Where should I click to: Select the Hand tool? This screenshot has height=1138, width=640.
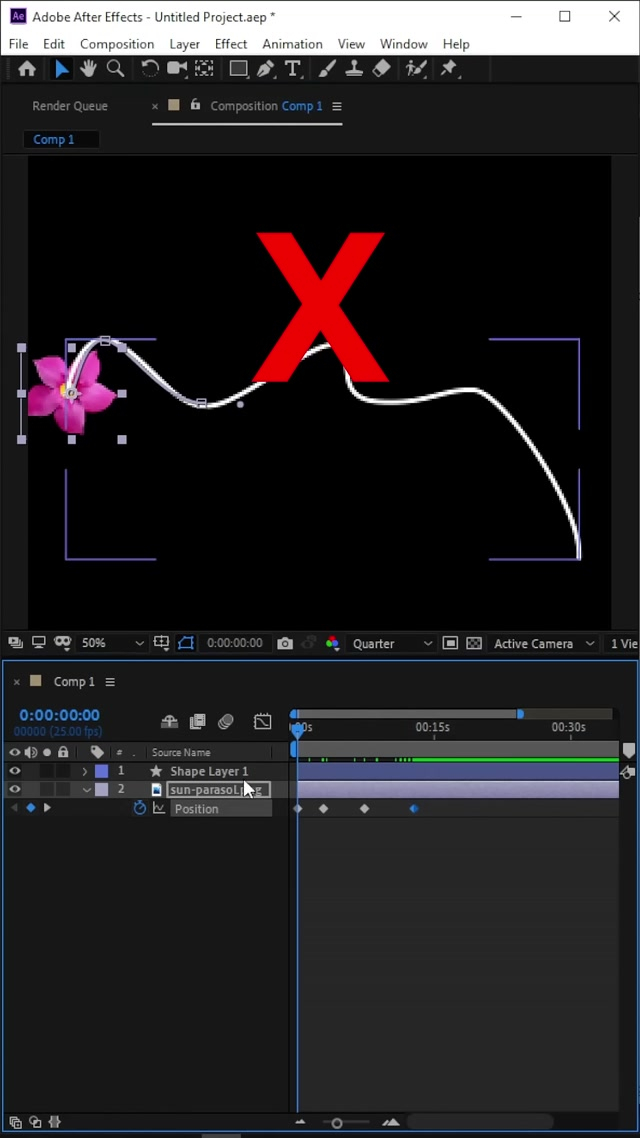coord(88,68)
